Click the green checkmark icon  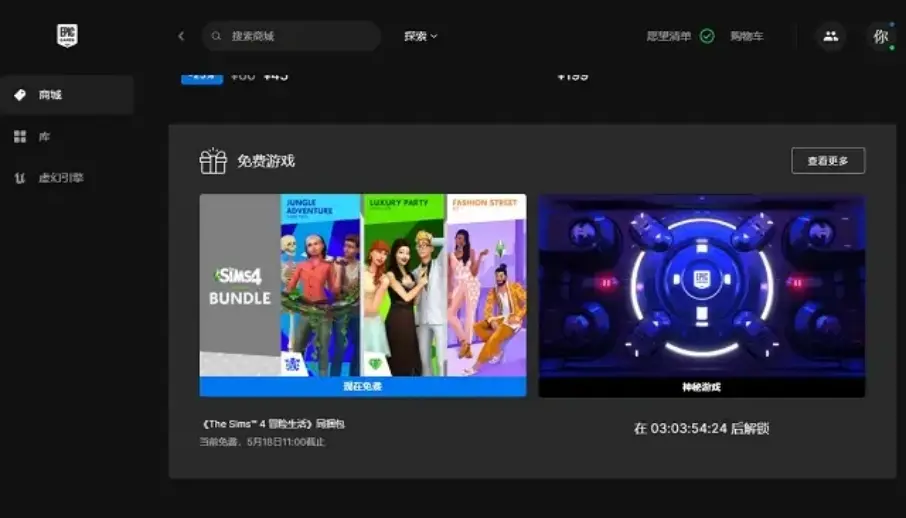tap(707, 36)
